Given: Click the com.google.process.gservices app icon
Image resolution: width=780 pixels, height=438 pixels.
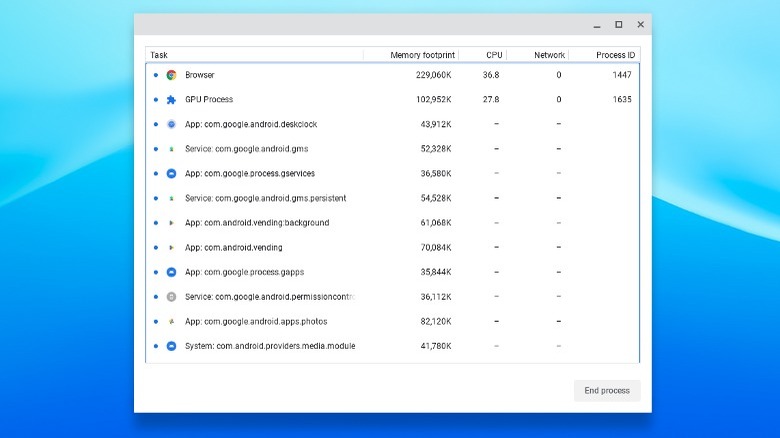Looking at the screenshot, I should pyautogui.click(x=171, y=173).
